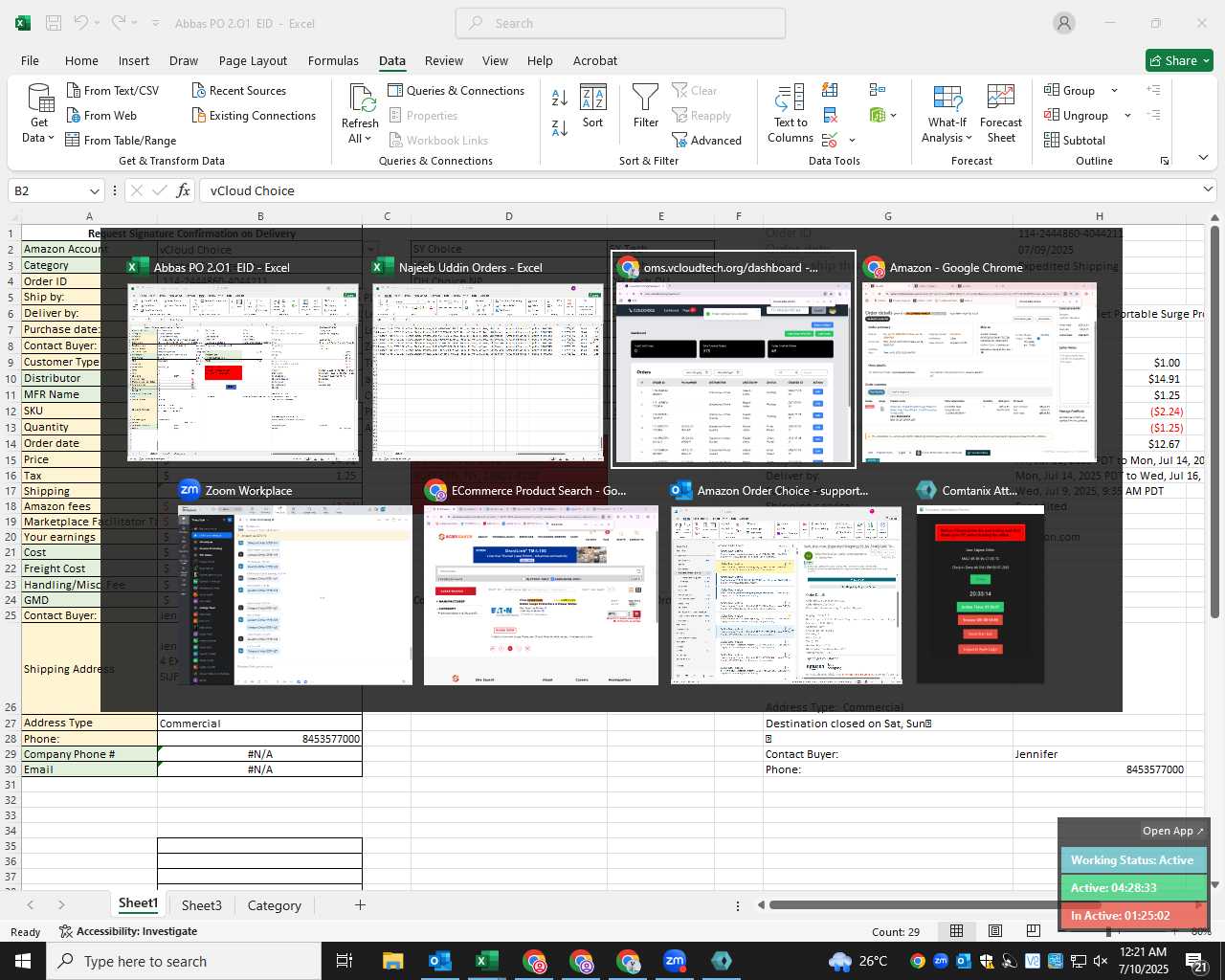Open Customize Quick Access Toolbar dropdown

(155, 23)
